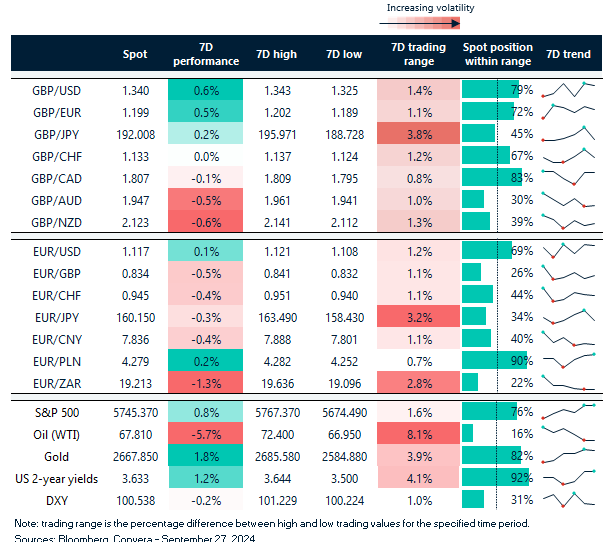Click US 2-year yields 92% position bar
Image resolution: width=606 pixels, height=542 pixels.
[x=495, y=477]
